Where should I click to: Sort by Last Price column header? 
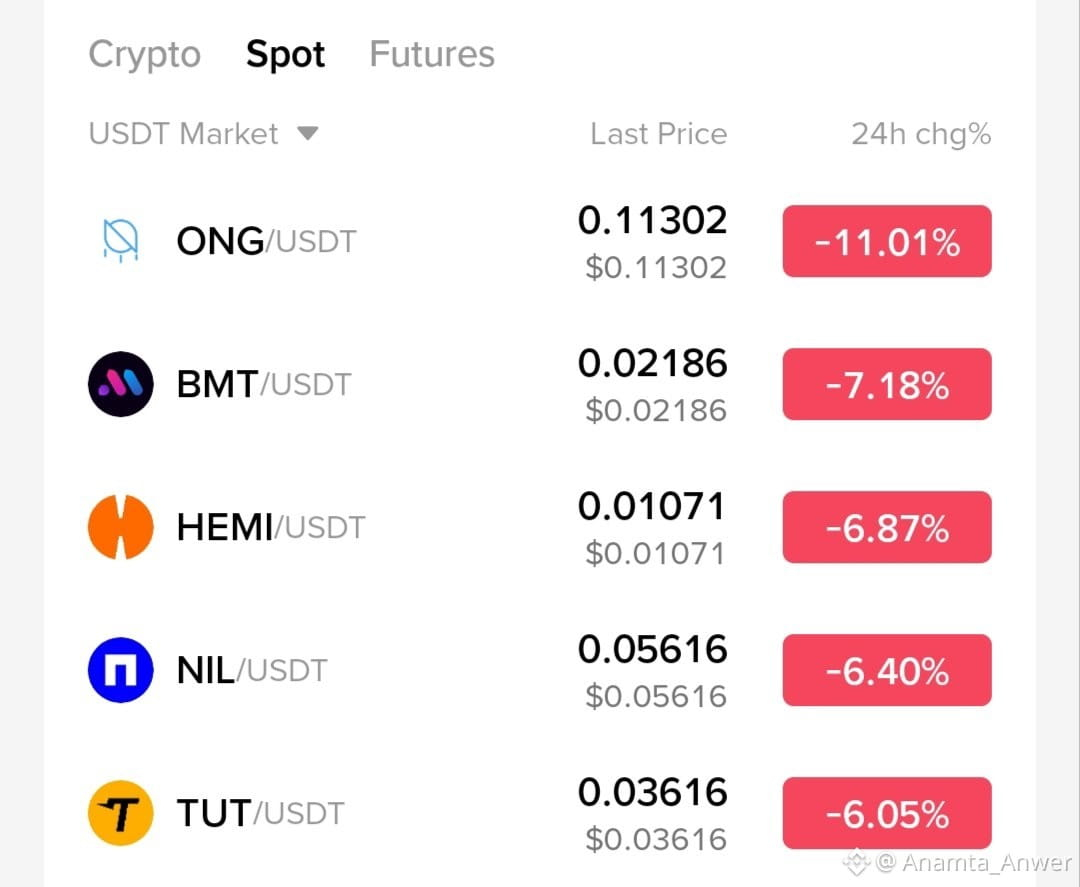[658, 134]
